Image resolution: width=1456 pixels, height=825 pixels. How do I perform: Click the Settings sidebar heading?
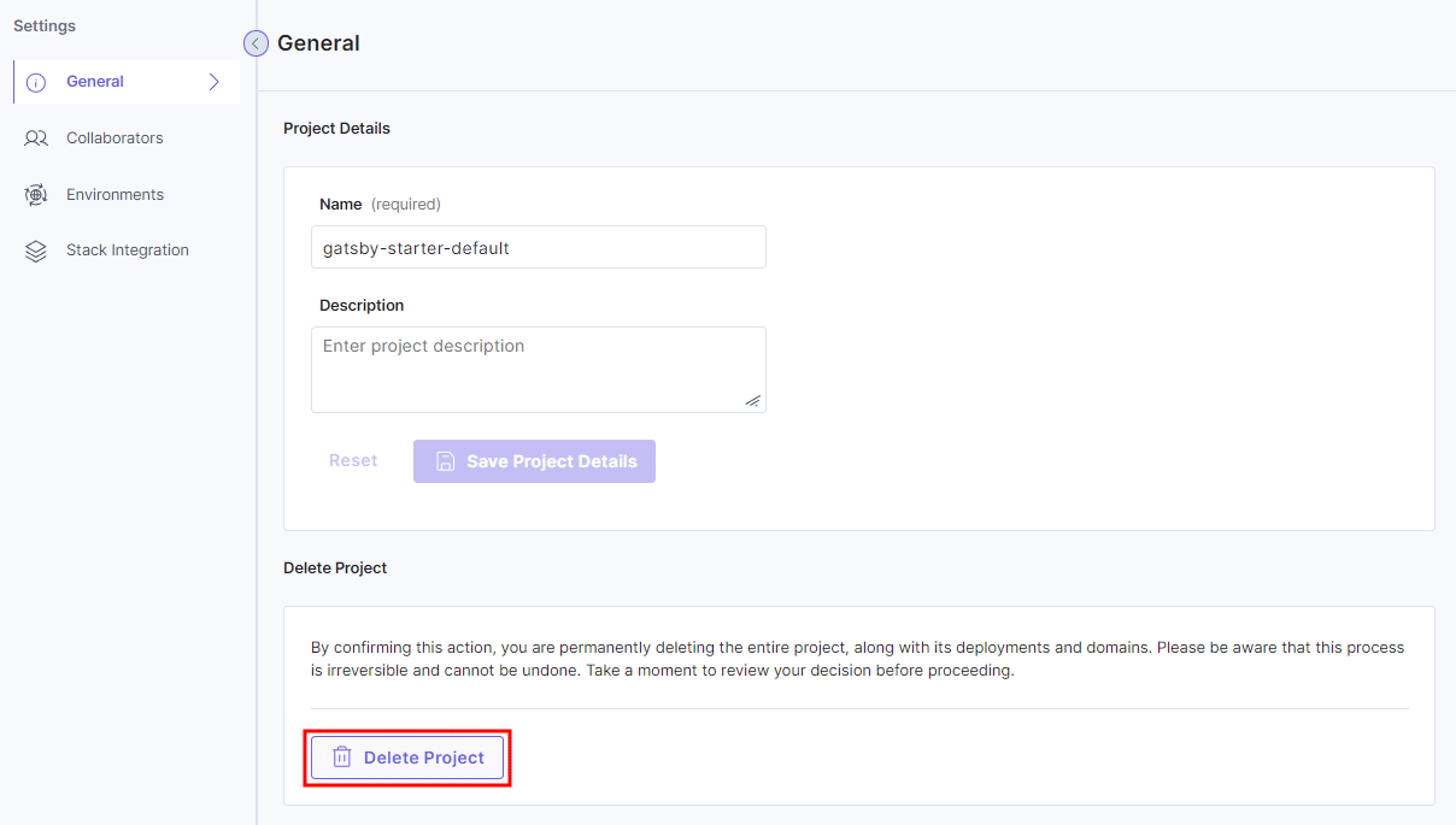[x=44, y=26]
